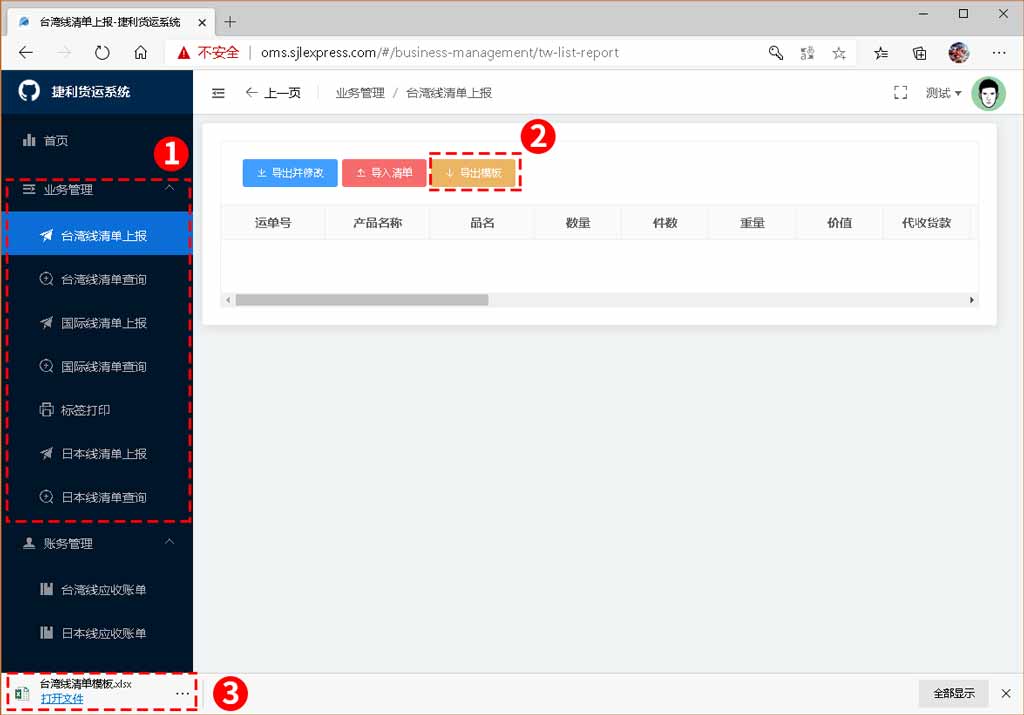The height and width of the screenshot is (715, 1024).
Task: Collapse the 业务管理 menu section
Action: pos(97,189)
